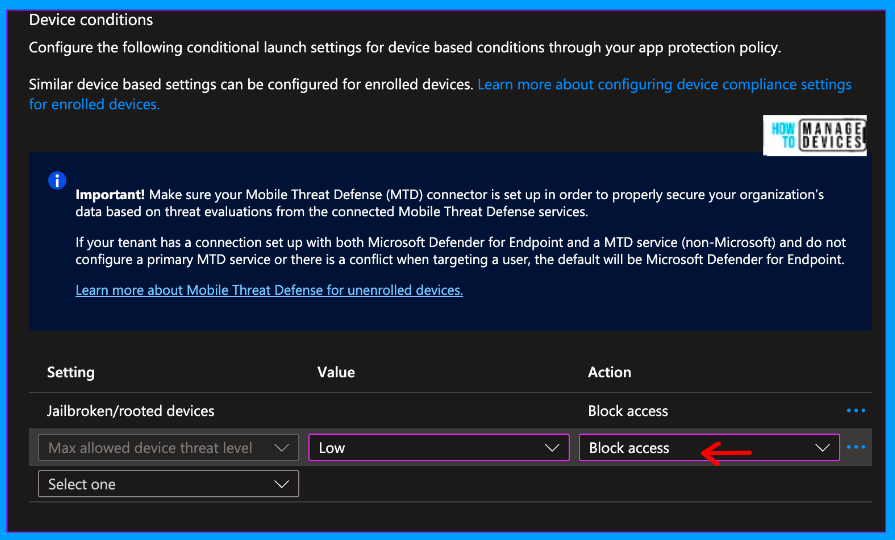895x540 pixels.
Task: Click the Important! bold text
Action: (110, 195)
